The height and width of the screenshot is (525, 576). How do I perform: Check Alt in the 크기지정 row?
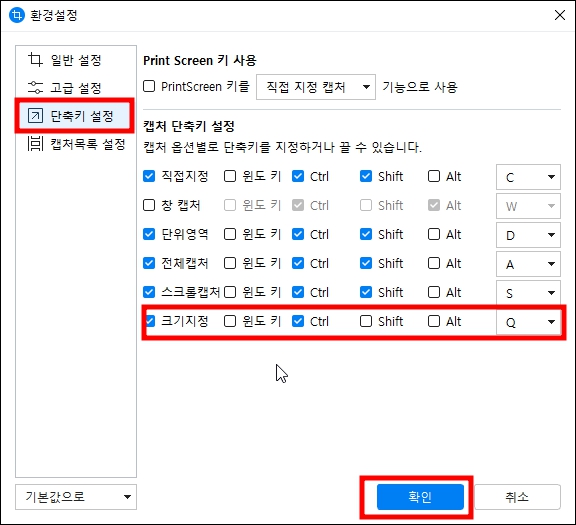click(434, 321)
